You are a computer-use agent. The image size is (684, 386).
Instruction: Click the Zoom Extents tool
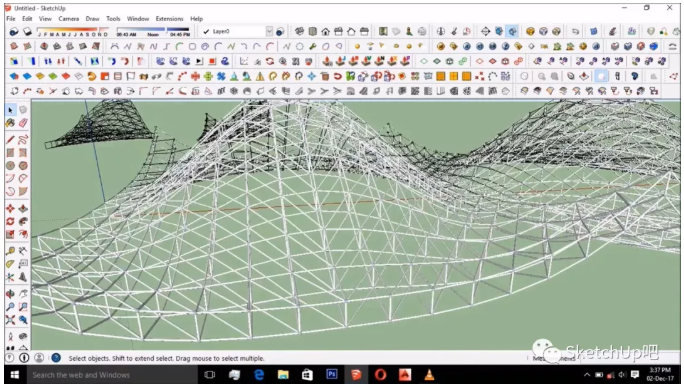pos(10,320)
